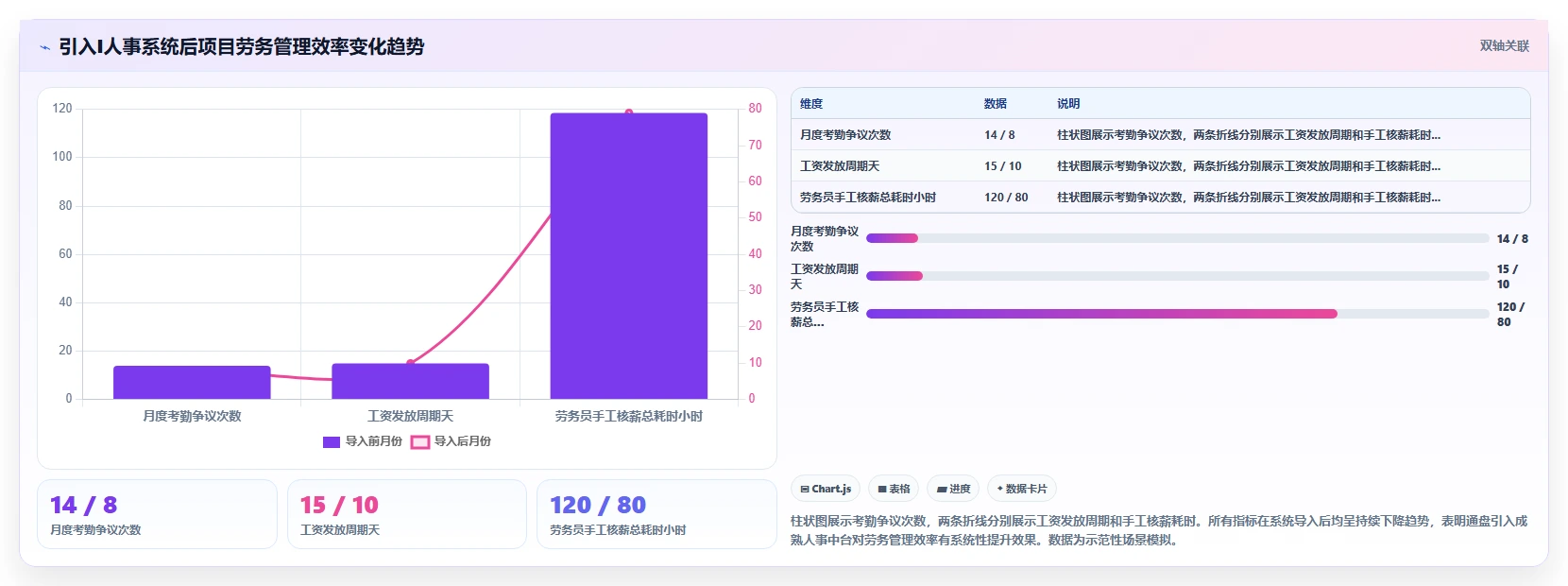Viewport: 1568px width, 586px height.
Task: Click the icon in the 表格 chip
Action: pyautogui.click(x=882, y=490)
